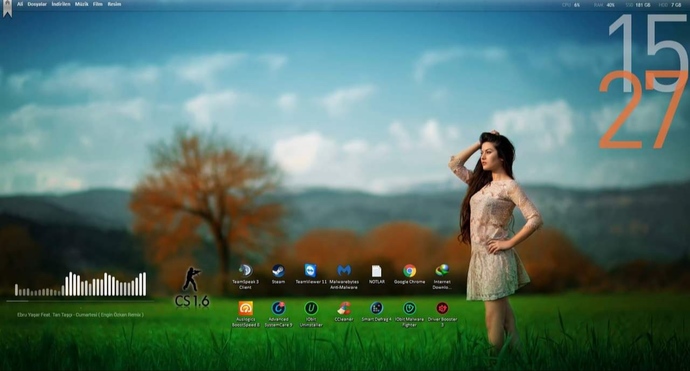Screen dimensions: 690x371
Task: Open Internet Download Manager shortcut
Action: pos(442,277)
